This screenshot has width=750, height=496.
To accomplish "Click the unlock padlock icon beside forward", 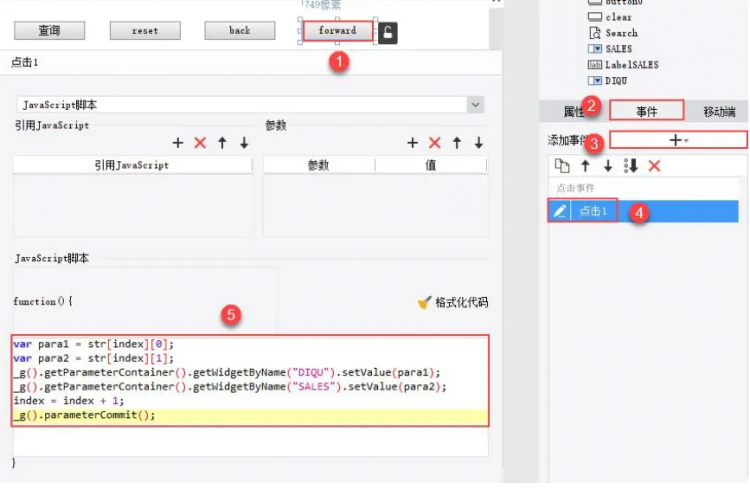I will click(x=387, y=33).
